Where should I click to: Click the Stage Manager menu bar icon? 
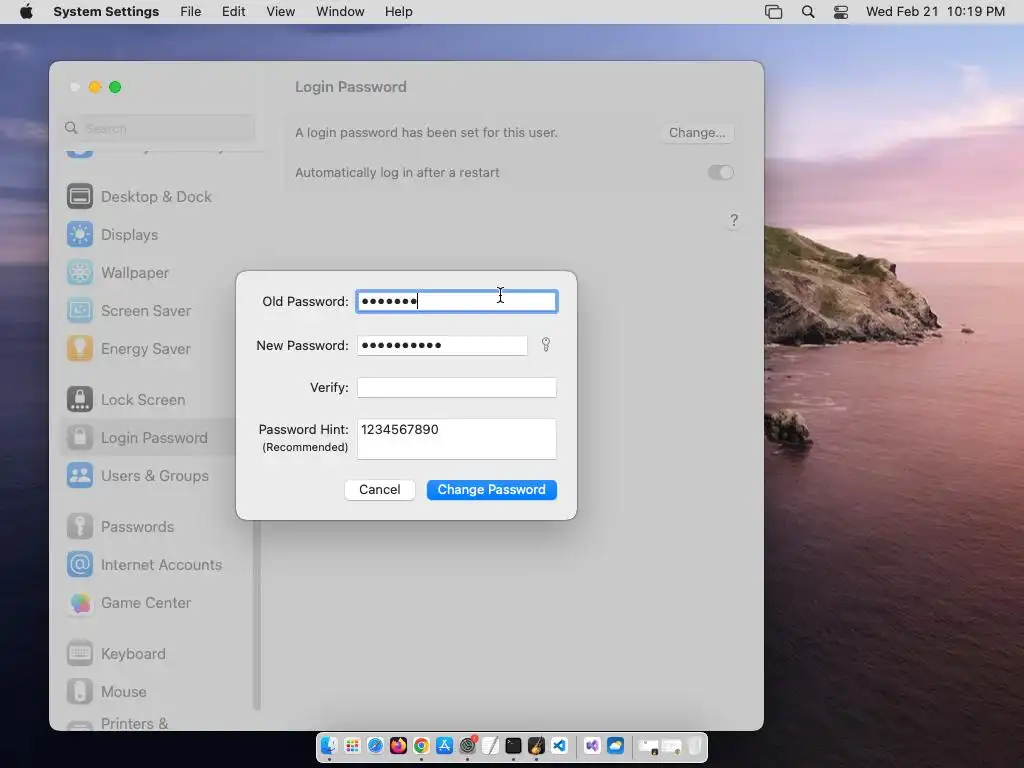[x=773, y=12]
